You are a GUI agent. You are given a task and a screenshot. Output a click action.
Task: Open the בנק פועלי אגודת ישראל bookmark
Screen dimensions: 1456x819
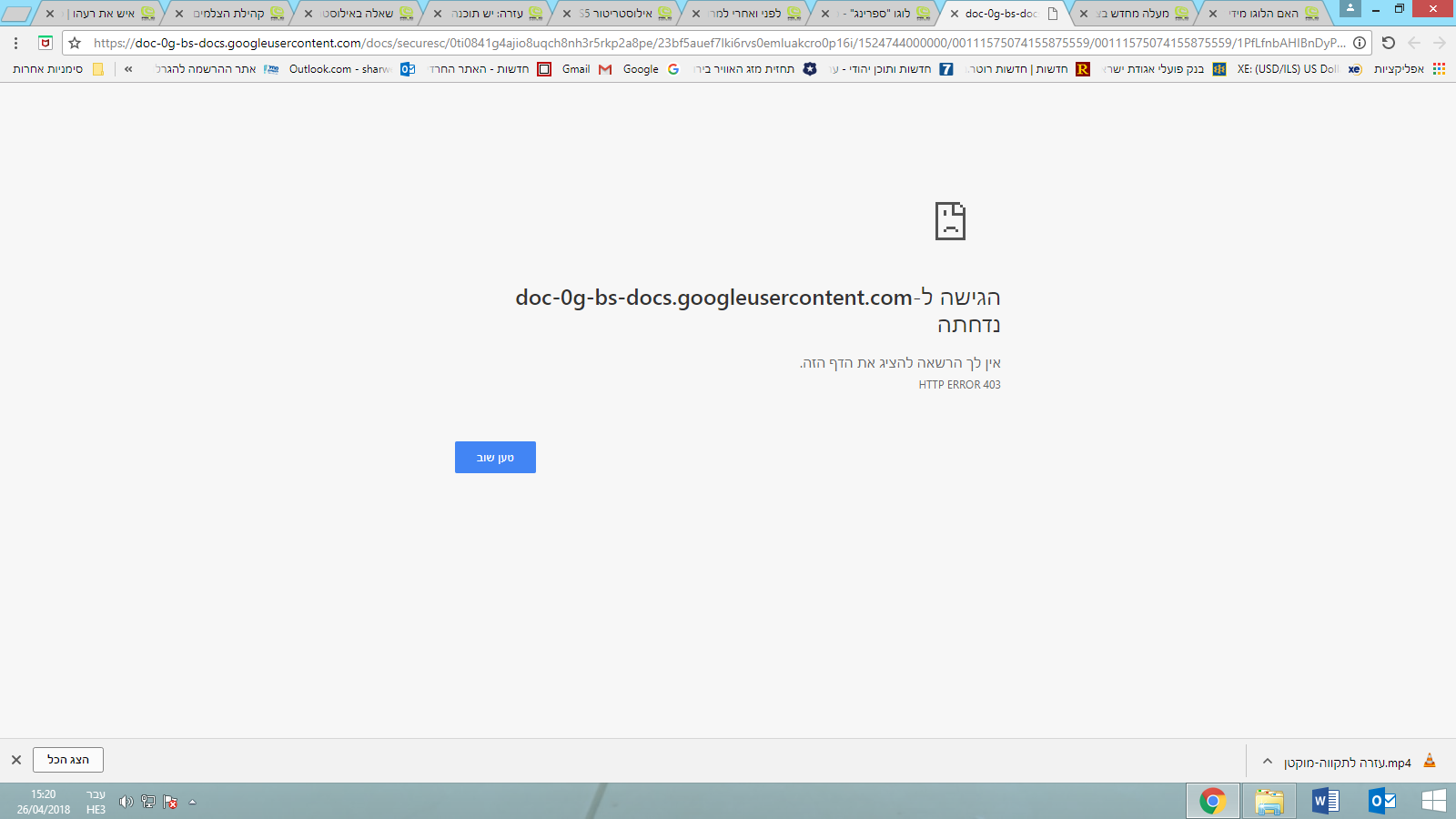[x=1164, y=69]
